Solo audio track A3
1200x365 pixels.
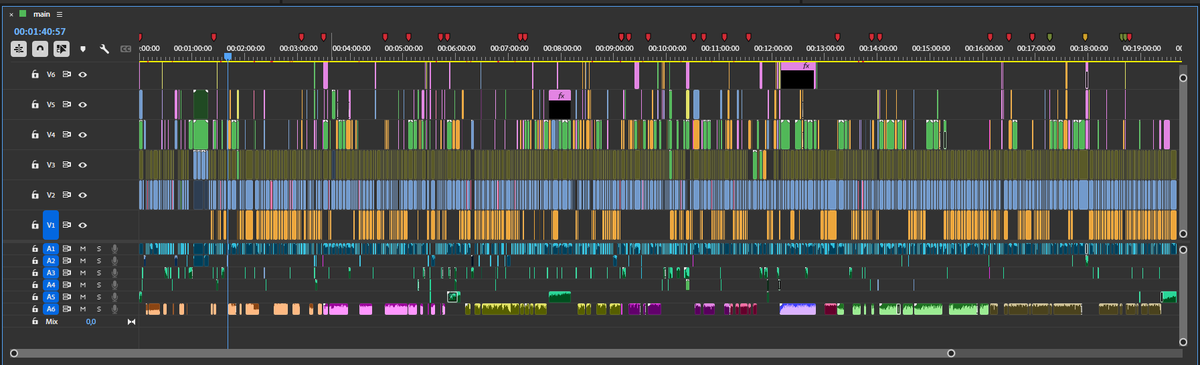tap(99, 272)
